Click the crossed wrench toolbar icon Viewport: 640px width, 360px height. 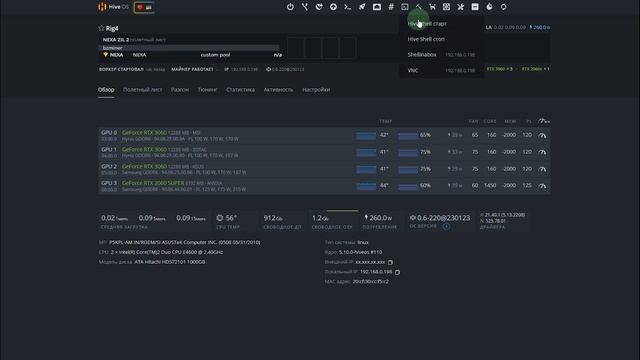point(461,7)
